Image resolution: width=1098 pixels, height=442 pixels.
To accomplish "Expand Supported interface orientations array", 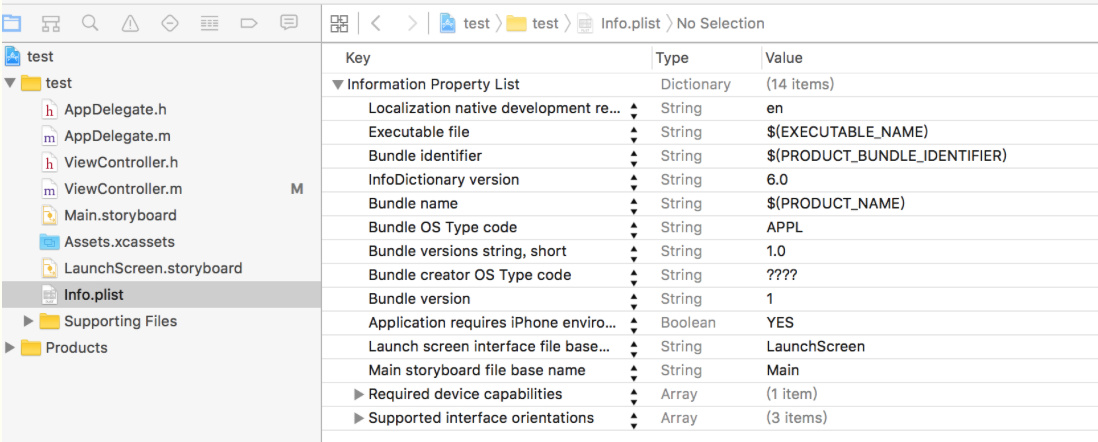I will pyautogui.click(x=359, y=418).
